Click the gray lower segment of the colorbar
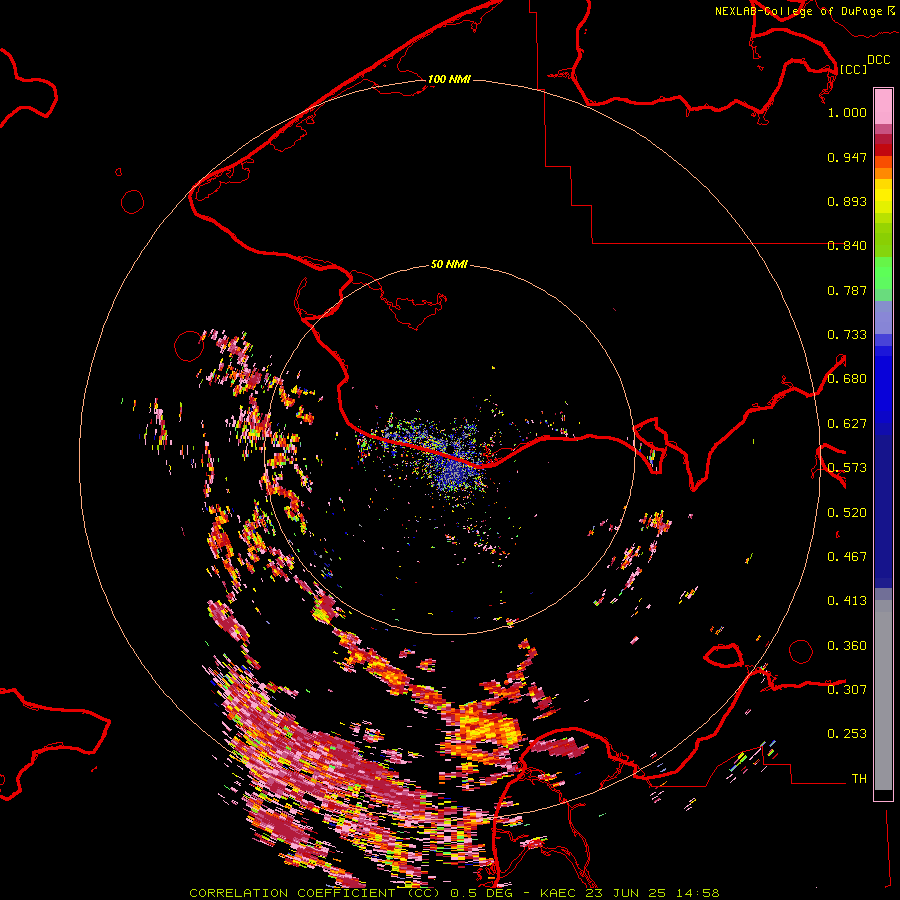 [883, 695]
